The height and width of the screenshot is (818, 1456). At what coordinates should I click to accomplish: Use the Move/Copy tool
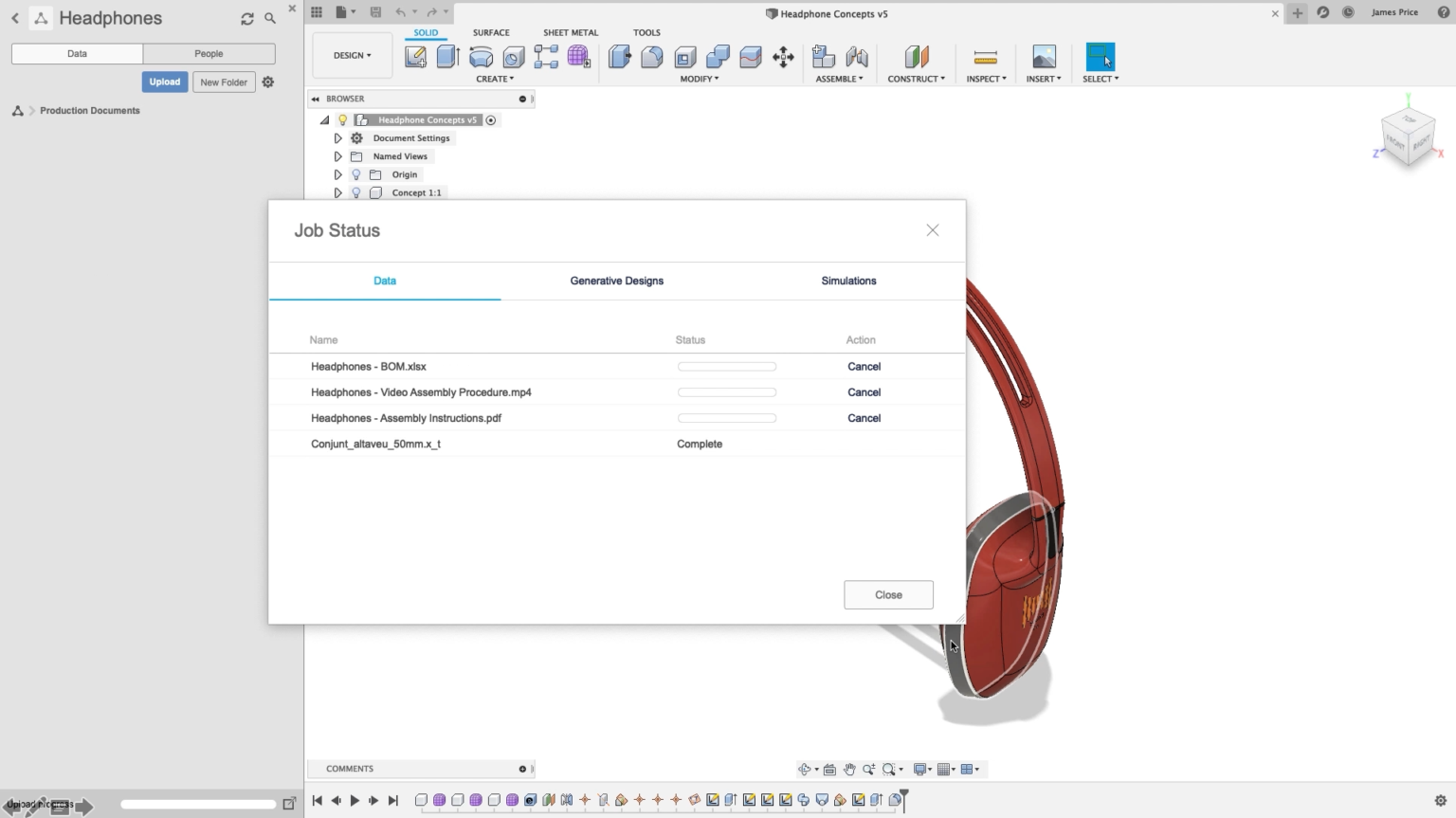click(x=783, y=57)
